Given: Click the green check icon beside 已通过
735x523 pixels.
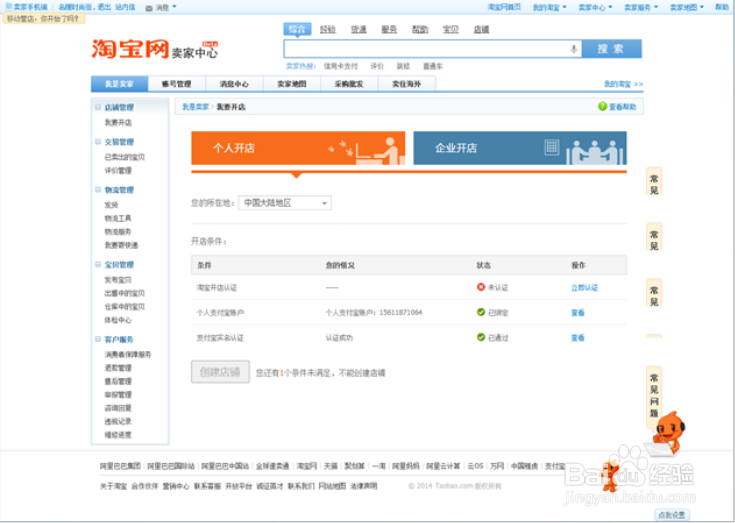Looking at the screenshot, I should click(x=480, y=337).
